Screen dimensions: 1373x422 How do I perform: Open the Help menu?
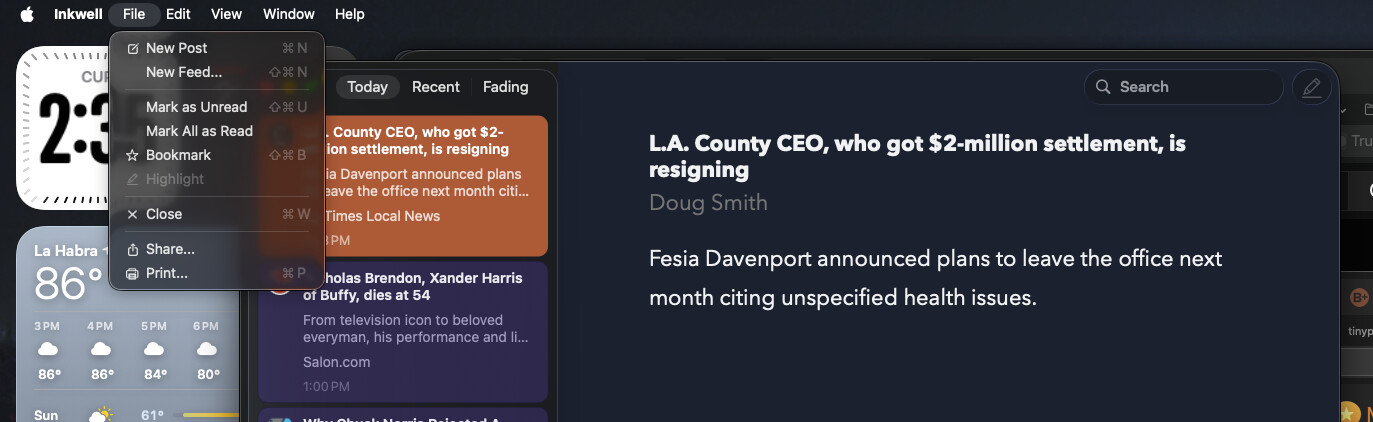[350, 14]
